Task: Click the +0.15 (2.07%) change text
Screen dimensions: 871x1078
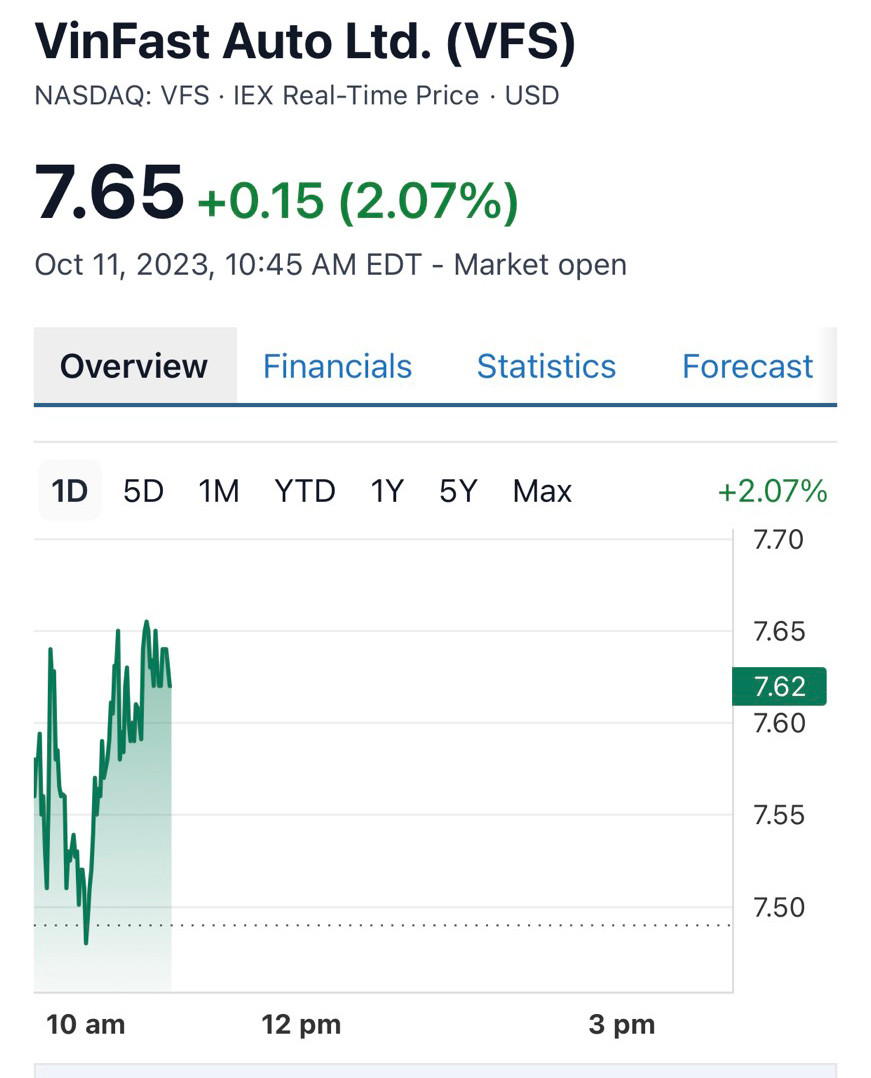Action: 358,200
